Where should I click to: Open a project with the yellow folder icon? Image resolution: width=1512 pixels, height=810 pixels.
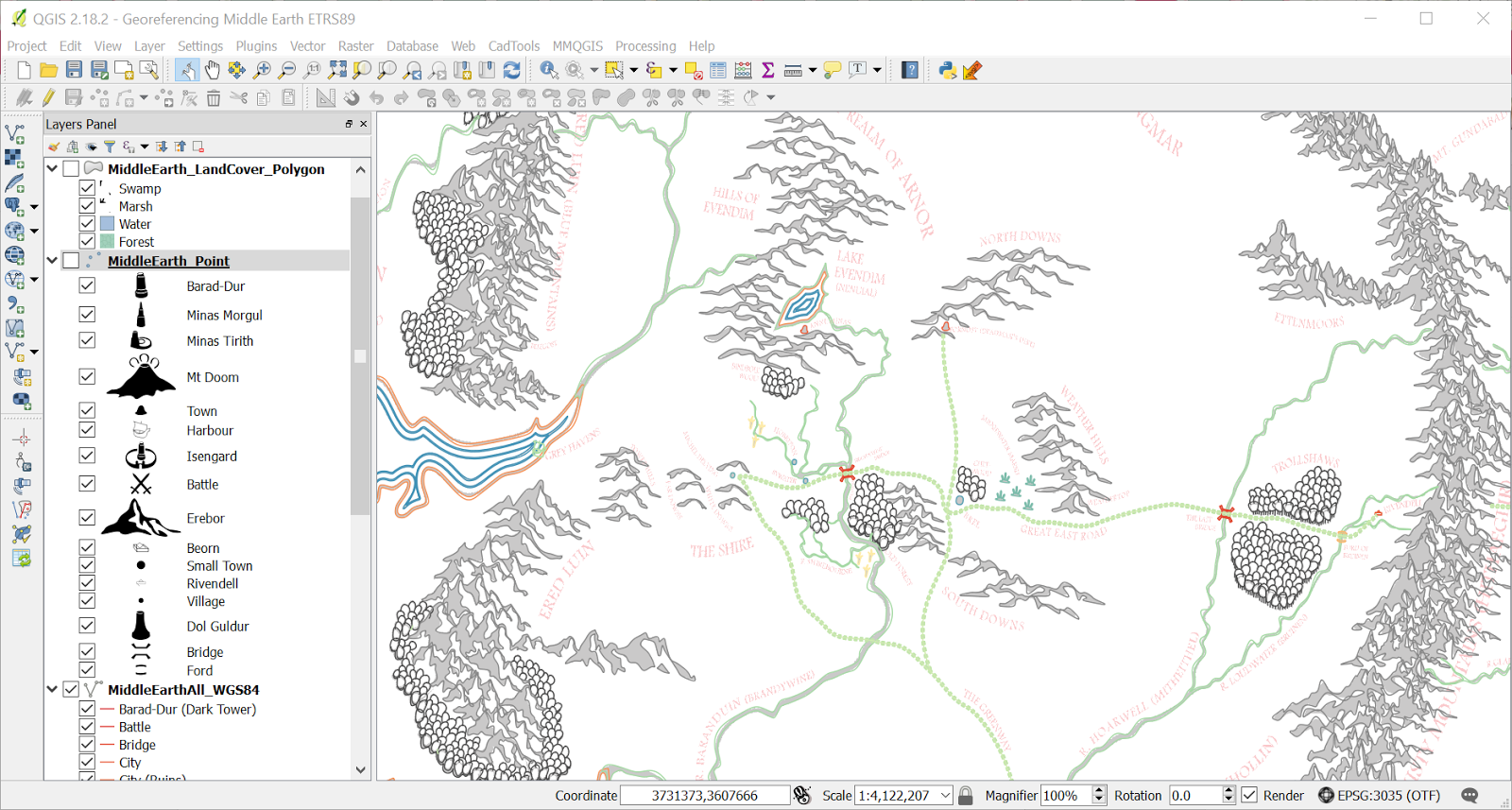coord(48,70)
